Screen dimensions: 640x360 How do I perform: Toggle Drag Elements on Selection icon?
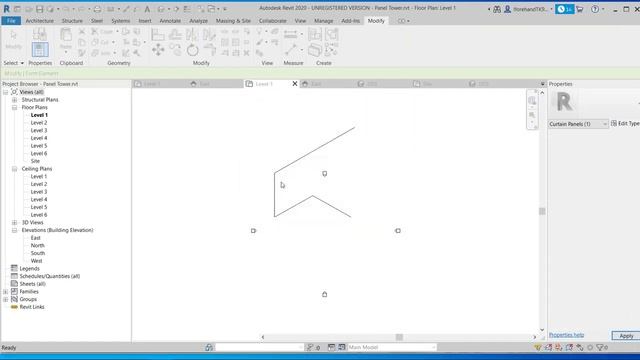pyautogui.click(x=580, y=347)
